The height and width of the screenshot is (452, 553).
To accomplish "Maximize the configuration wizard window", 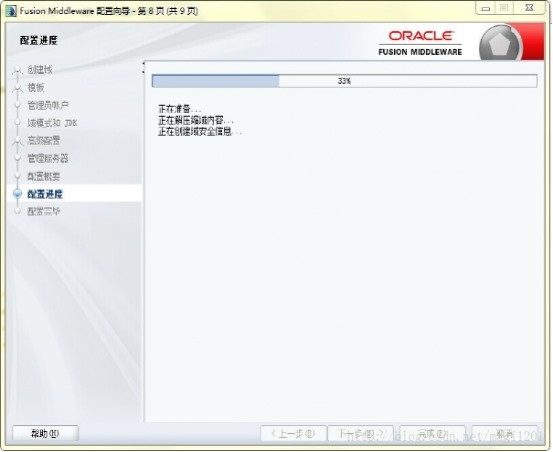I will click(x=505, y=8).
